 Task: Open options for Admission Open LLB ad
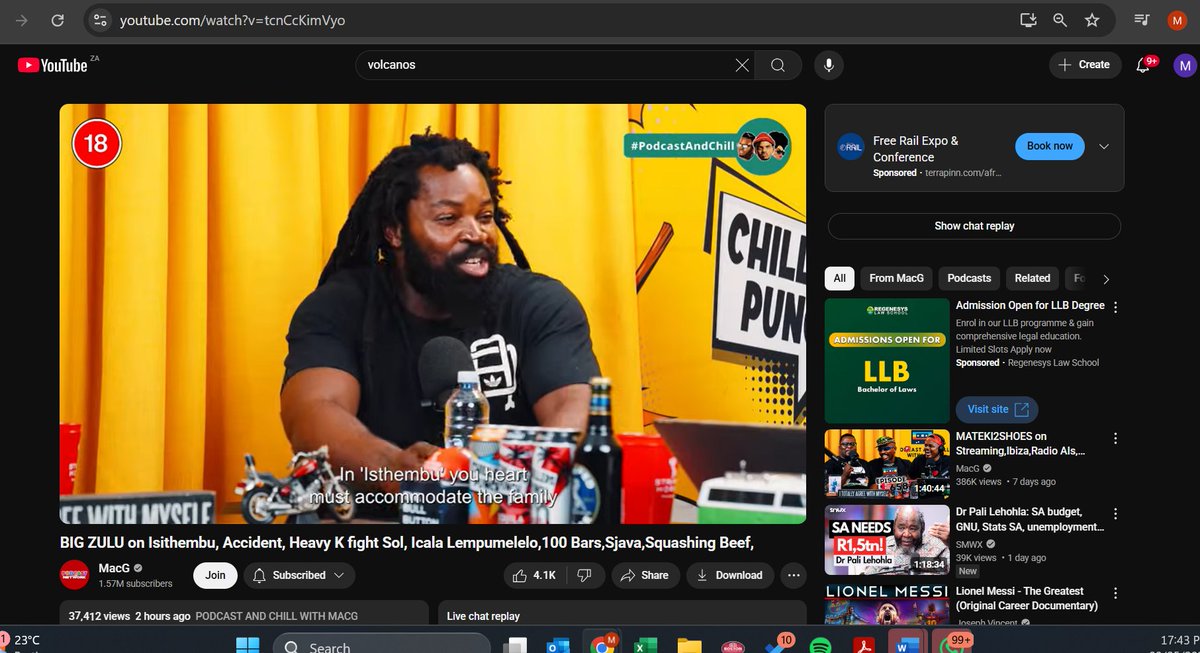(1116, 307)
